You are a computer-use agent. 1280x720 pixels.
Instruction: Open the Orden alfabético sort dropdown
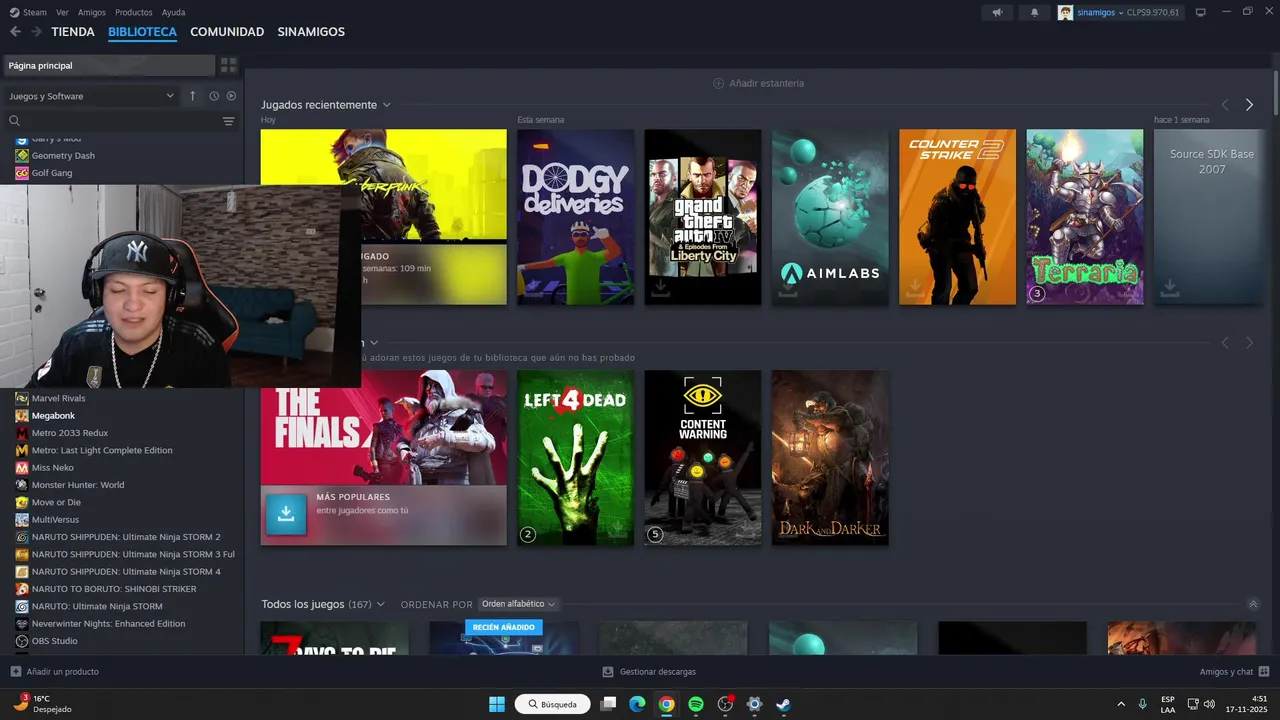518,604
